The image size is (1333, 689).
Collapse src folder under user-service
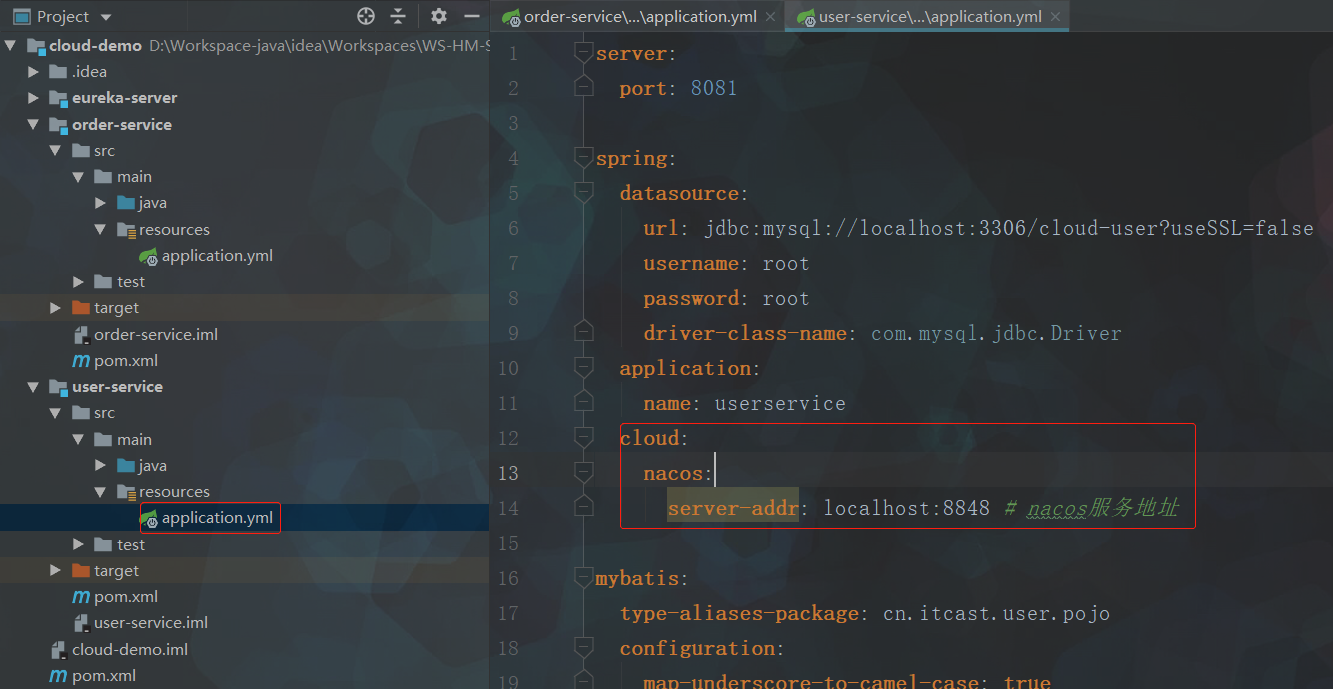click(x=56, y=413)
